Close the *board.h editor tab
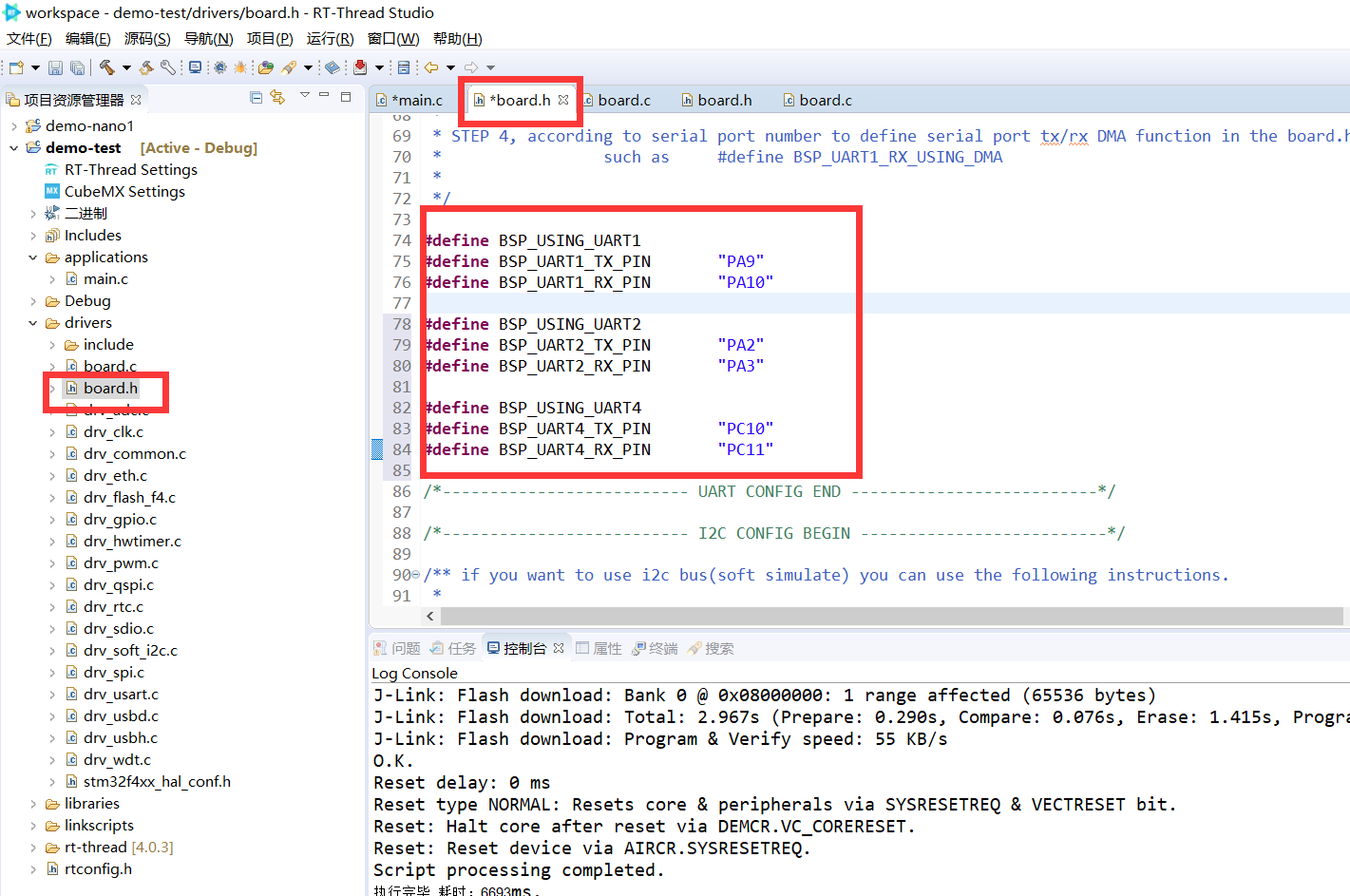This screenshot has width=1350, height=896. (x=563, y=100)
